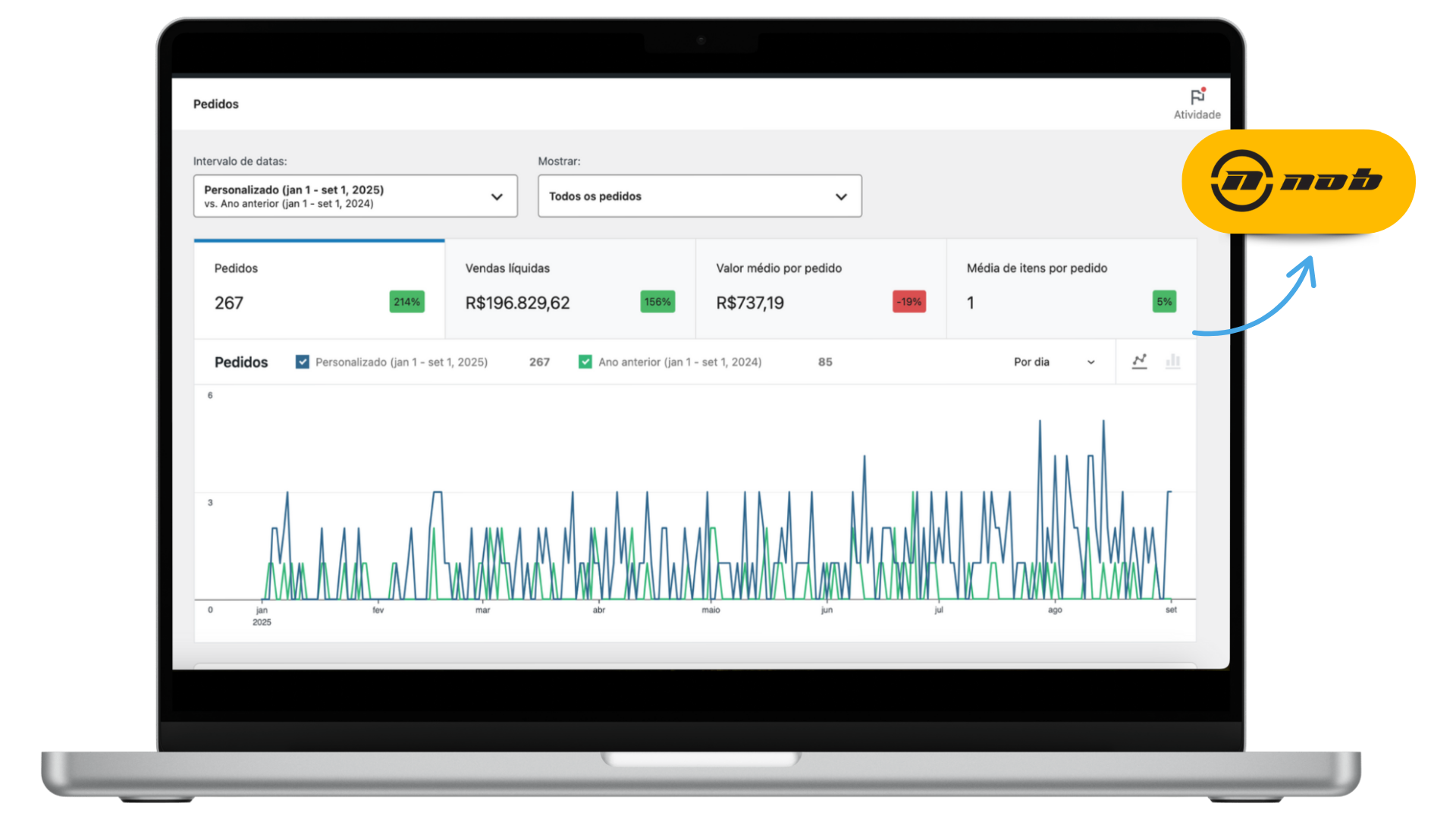1456x819 pixels.
Task: Click the 214% green growth badge
Action: click(406, 302)
